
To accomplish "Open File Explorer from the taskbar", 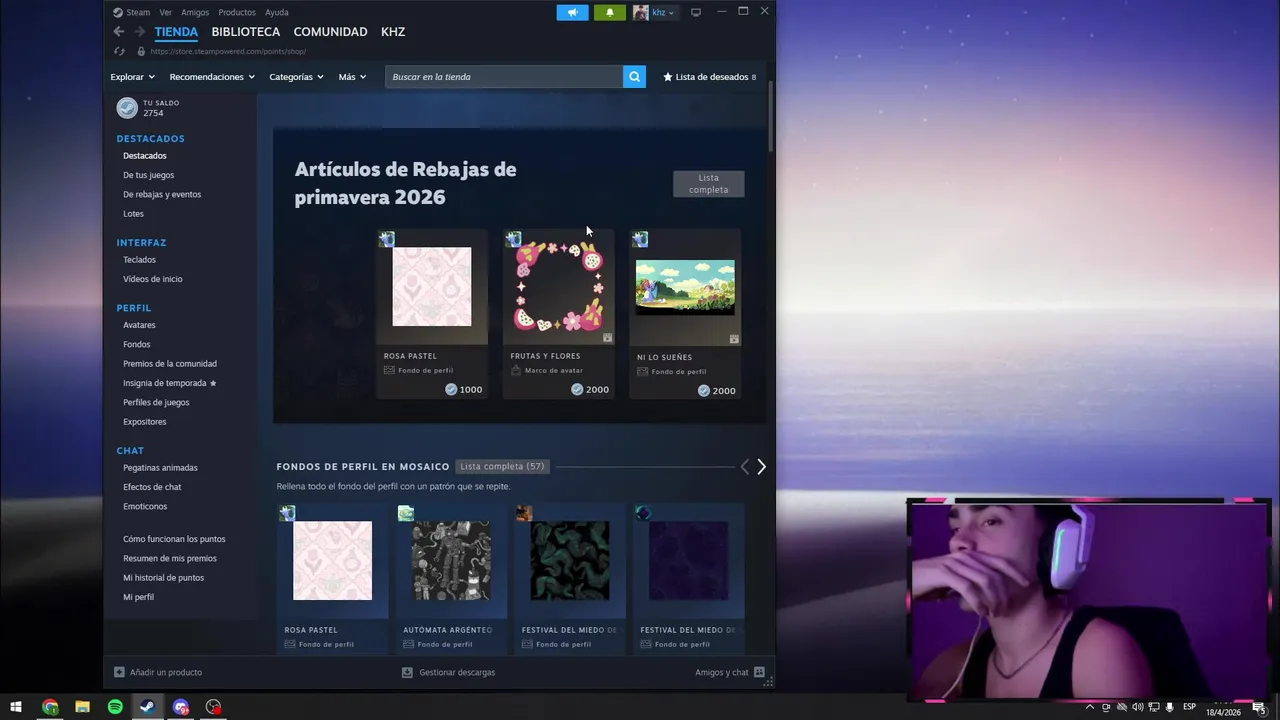I will [82, 707].
